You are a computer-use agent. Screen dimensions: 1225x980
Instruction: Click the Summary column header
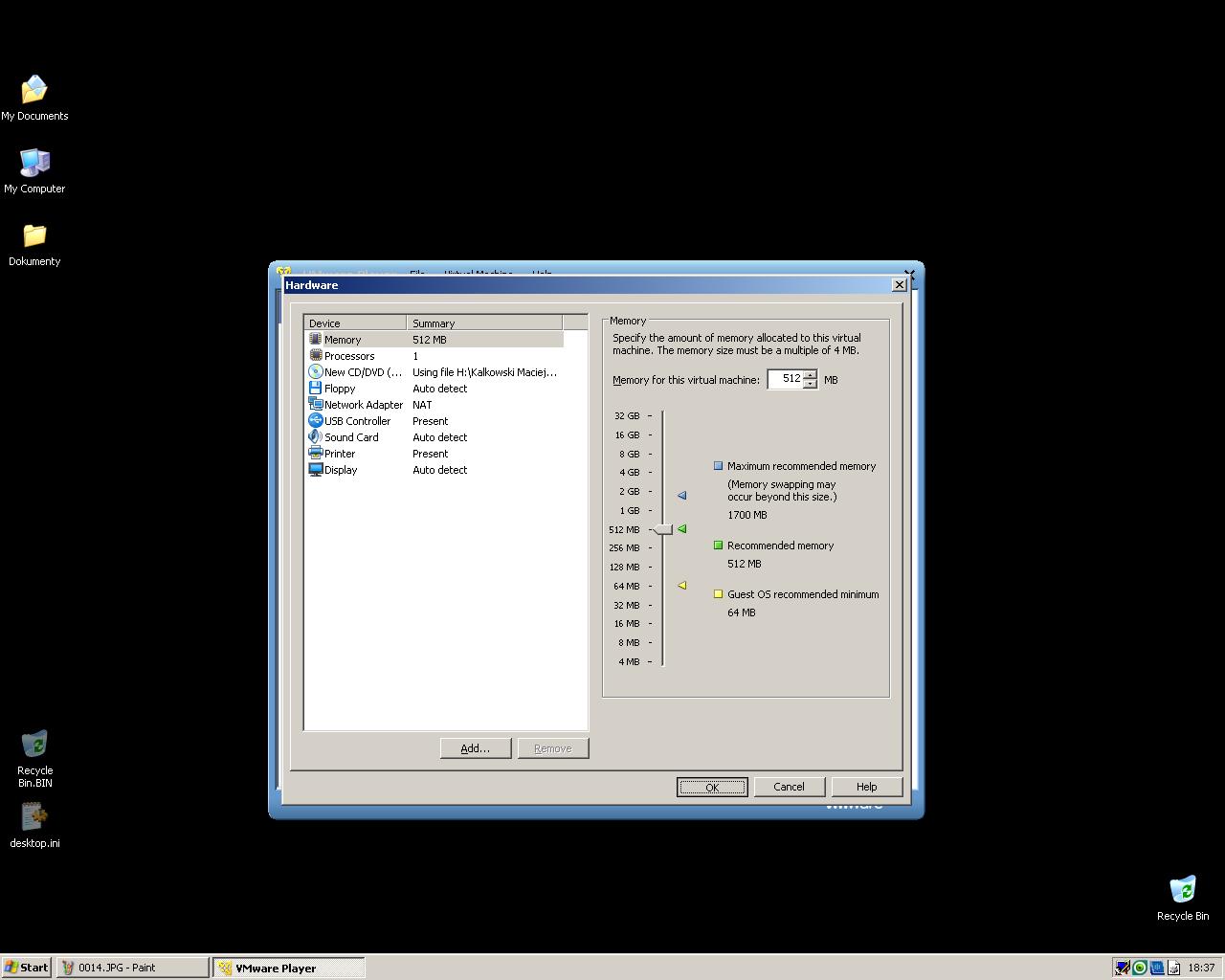[x=484, y=323]
